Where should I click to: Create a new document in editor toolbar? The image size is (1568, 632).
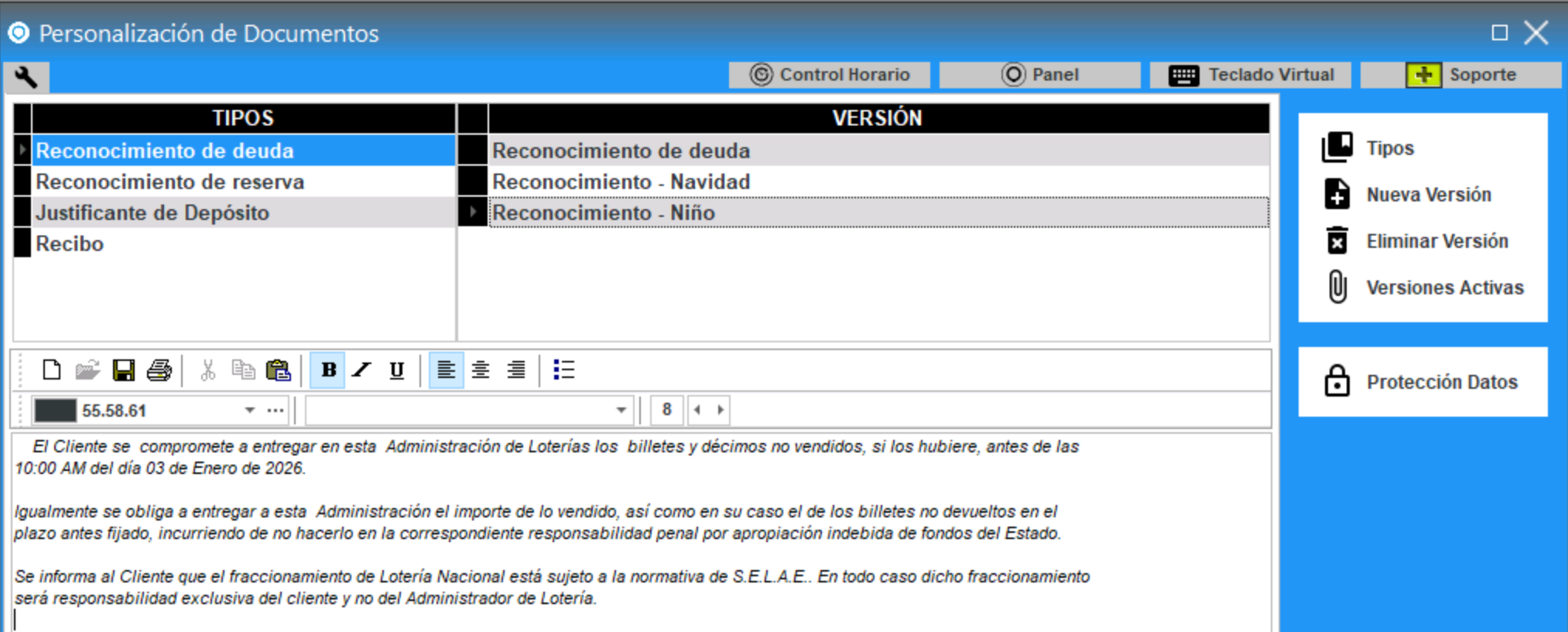click(52, 370)
